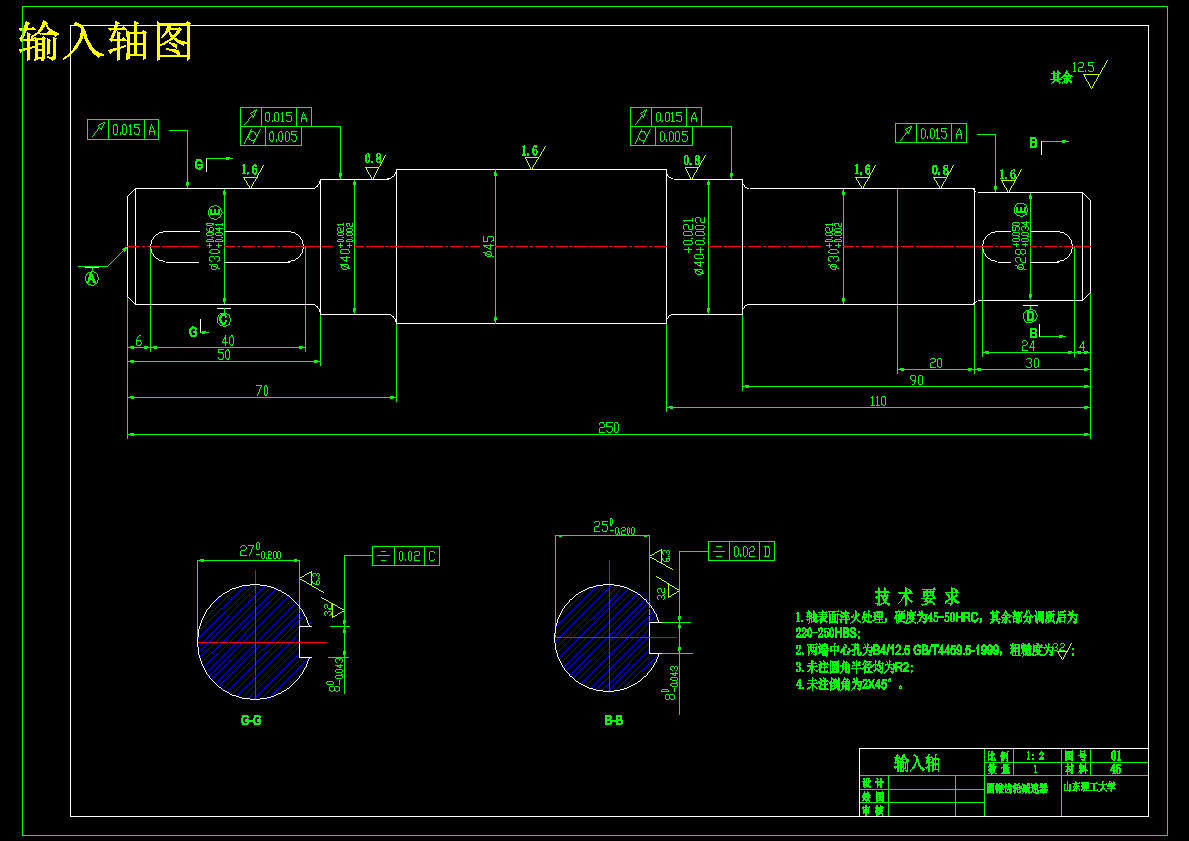Screen dimensions: 1189x841
Task: Click the "其余" 12.5 roughness note
Action: [1078, 74]
